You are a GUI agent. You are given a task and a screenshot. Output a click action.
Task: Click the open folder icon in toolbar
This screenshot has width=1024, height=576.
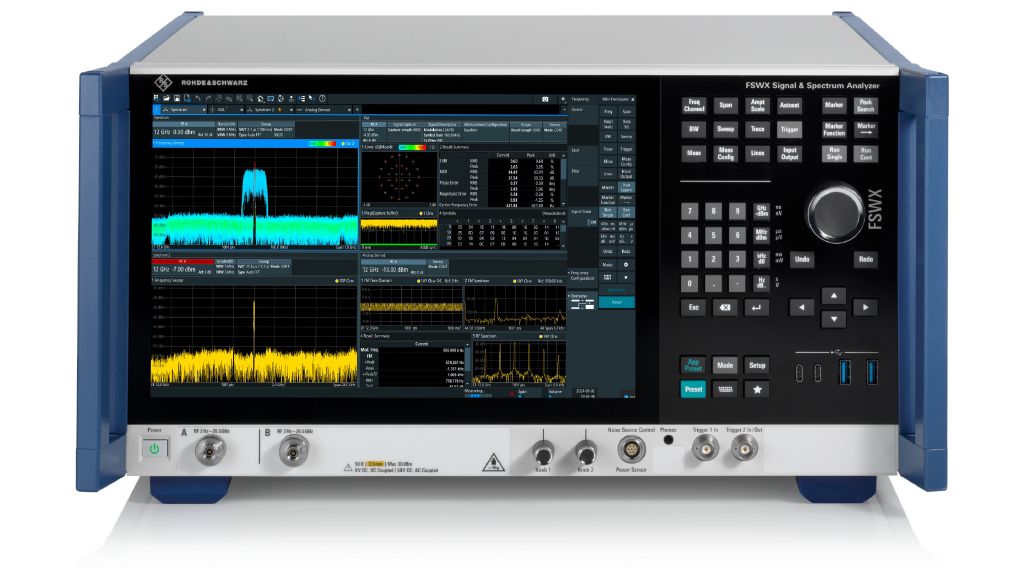(x=167, y=98)
